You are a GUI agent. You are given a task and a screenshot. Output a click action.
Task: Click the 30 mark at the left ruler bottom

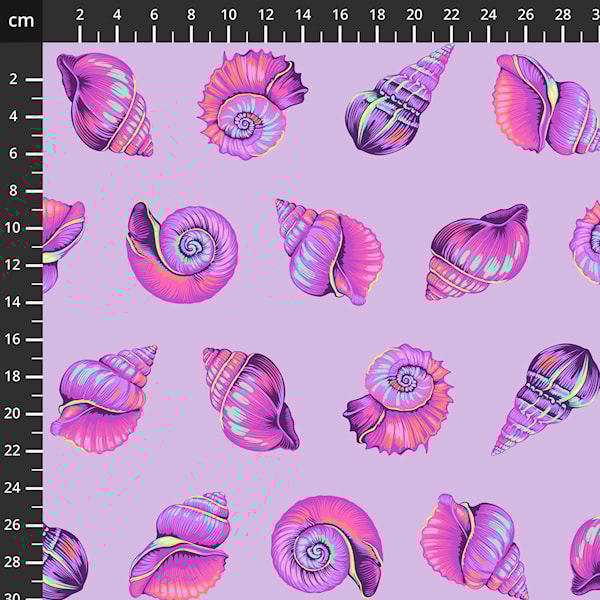point(16,594)
